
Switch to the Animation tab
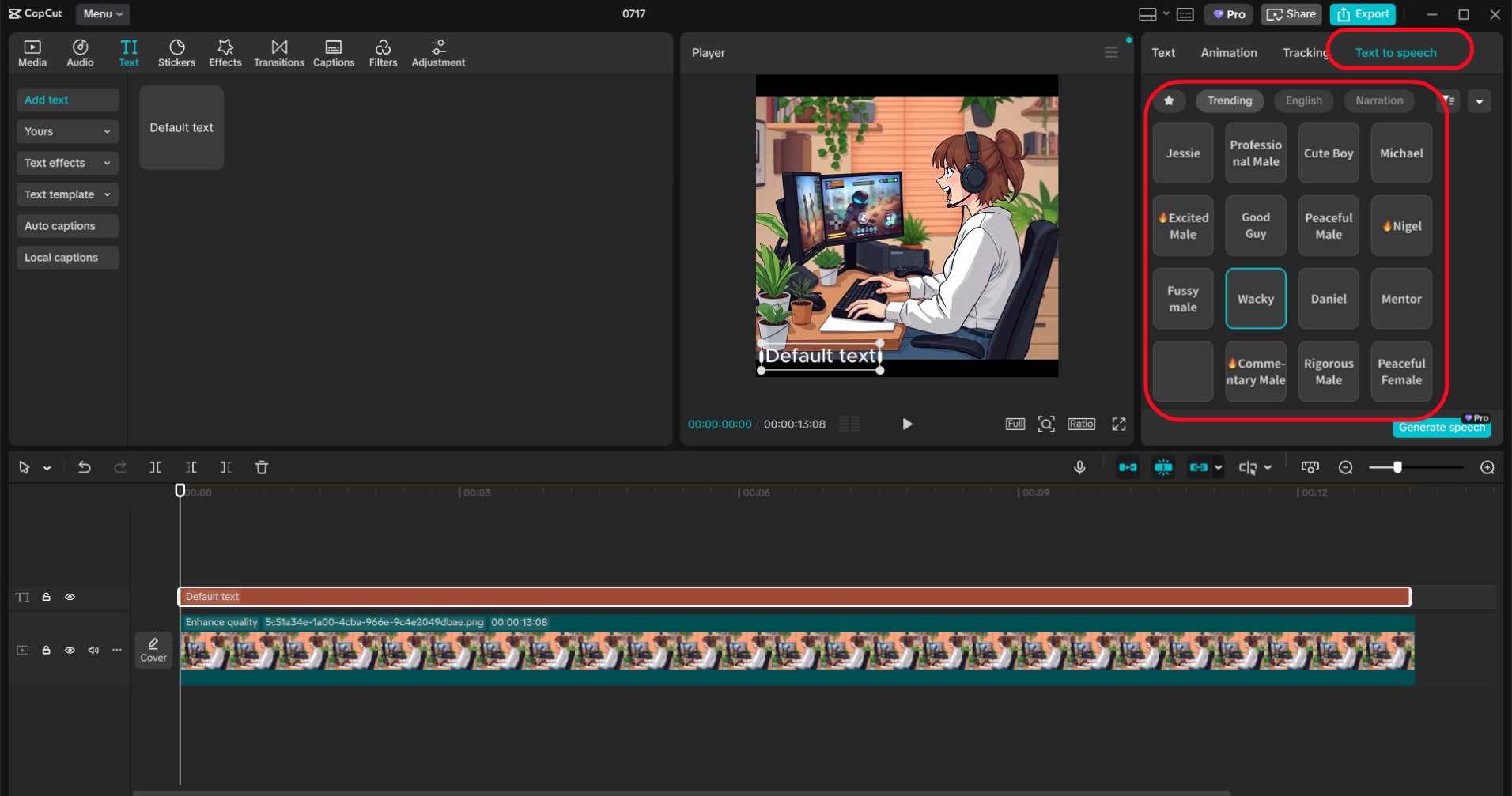point(1228,53)
